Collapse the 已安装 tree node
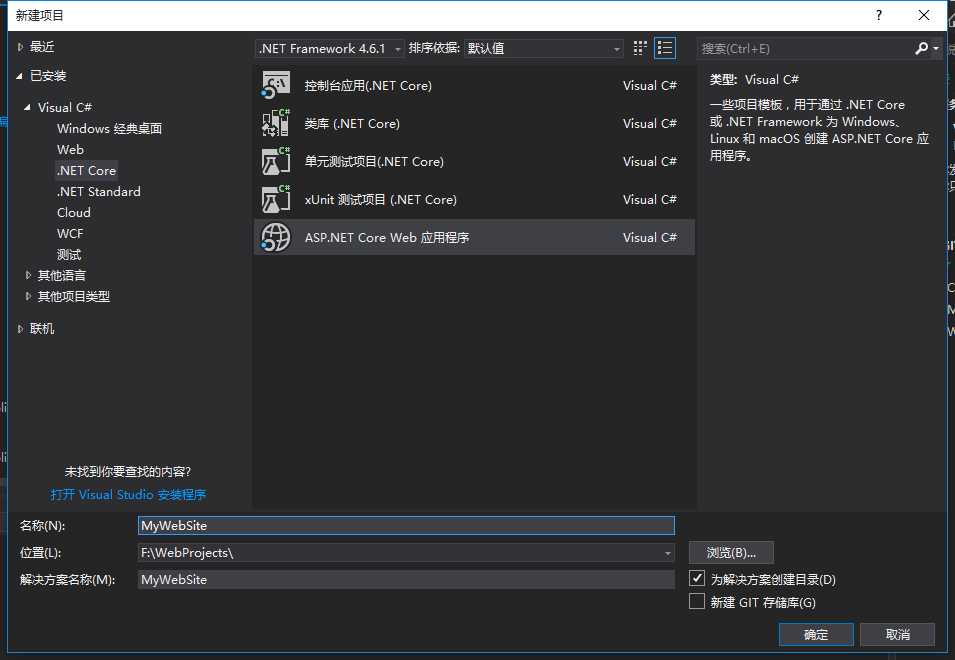This screenshot has height=660, width=955. (19, 76)
